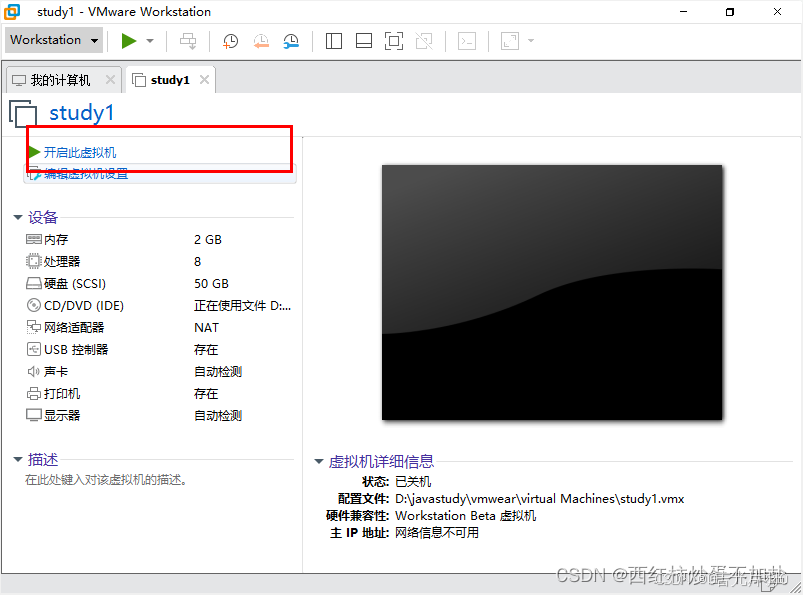This screenshot has width=803, height=595.
Task: Collapse the 虚拟机详细信息 section
Action: tap(319, 461)
